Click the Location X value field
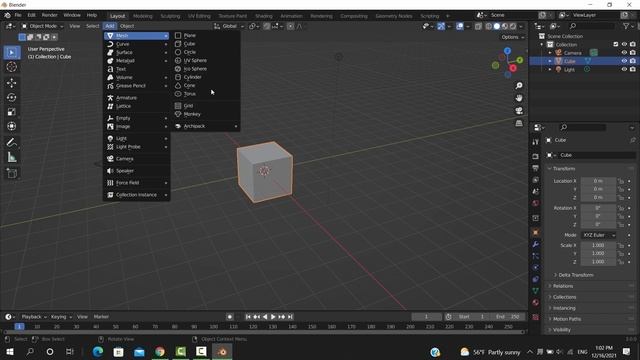Screen dimensions: 640x360 tap(598, 181)
